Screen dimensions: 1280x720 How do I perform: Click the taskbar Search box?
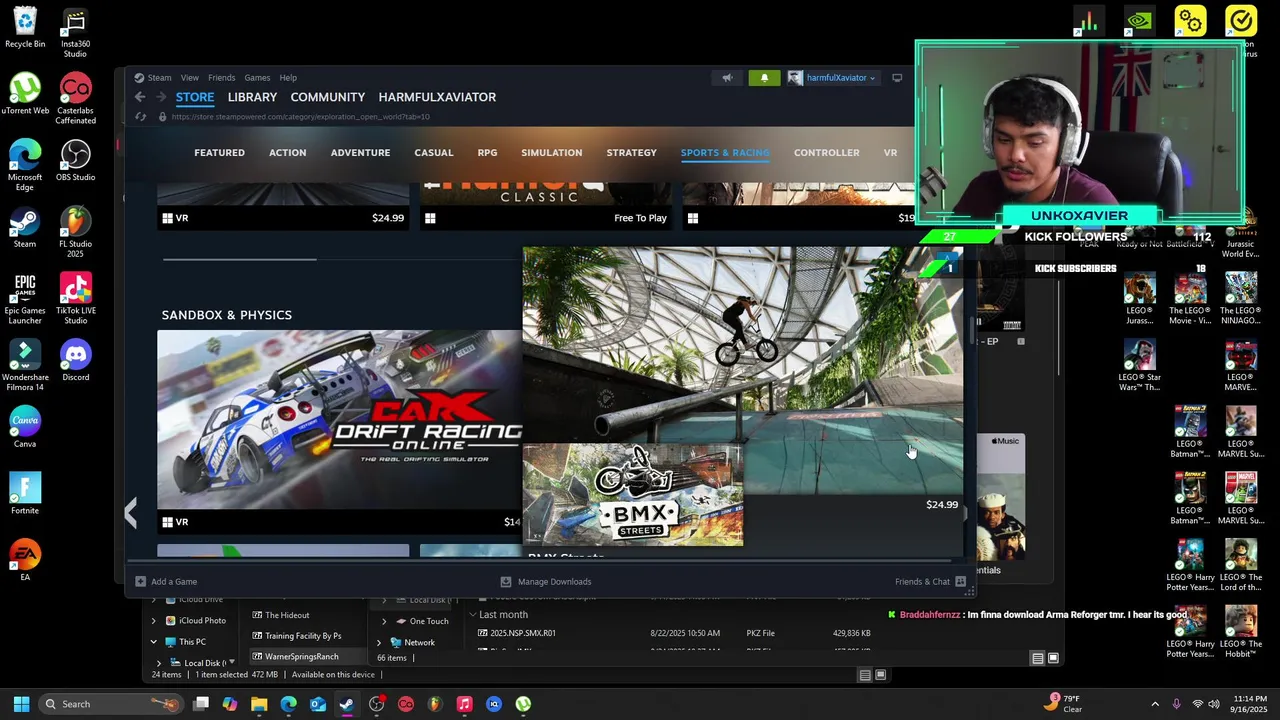pyautogui.click(x=110, y=704)
